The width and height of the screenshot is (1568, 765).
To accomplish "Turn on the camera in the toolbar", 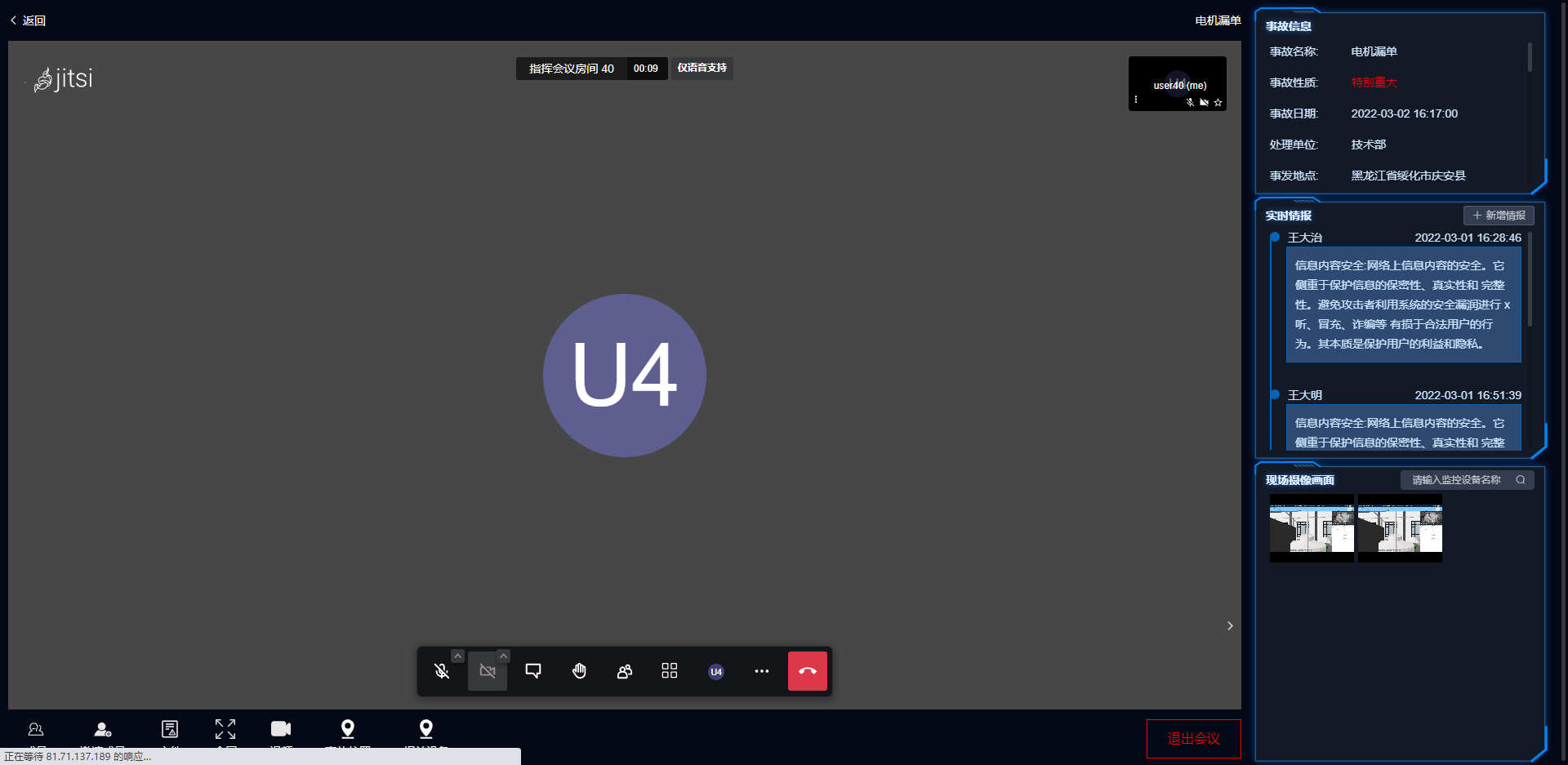I will coord(488,671).
